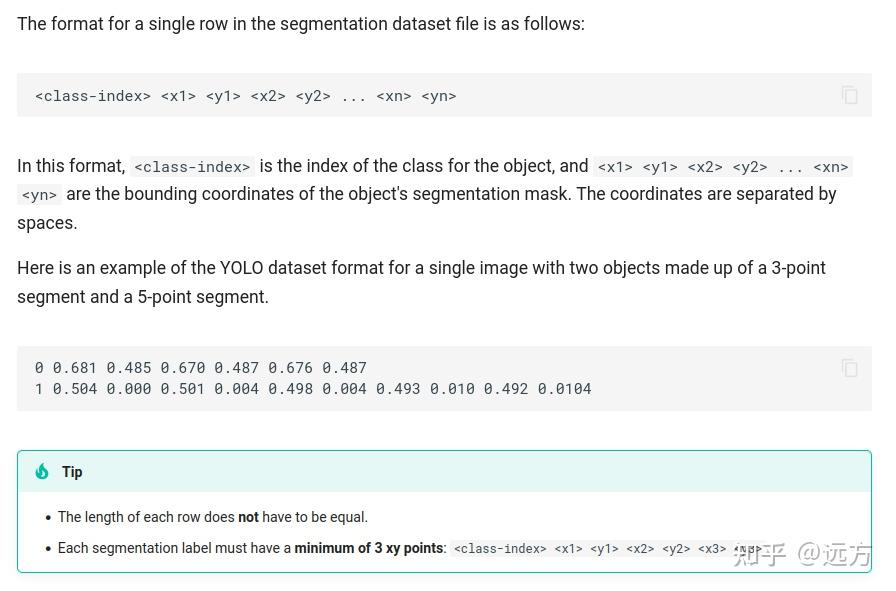Click the @远方 username watermark

click(835, 554)
